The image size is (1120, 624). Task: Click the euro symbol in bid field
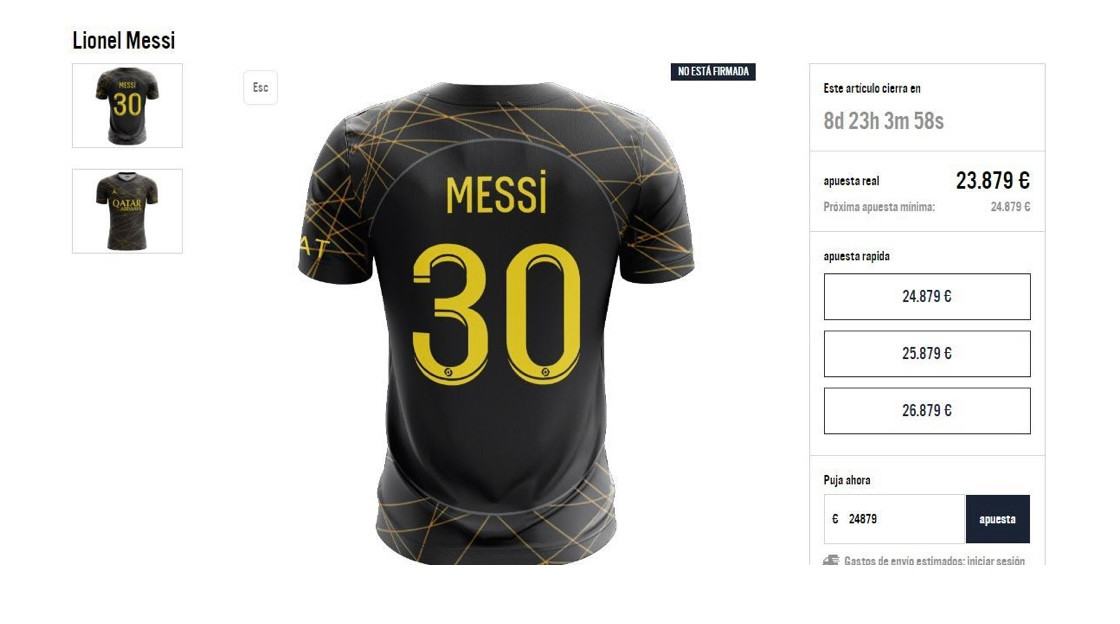coord(835,519)
